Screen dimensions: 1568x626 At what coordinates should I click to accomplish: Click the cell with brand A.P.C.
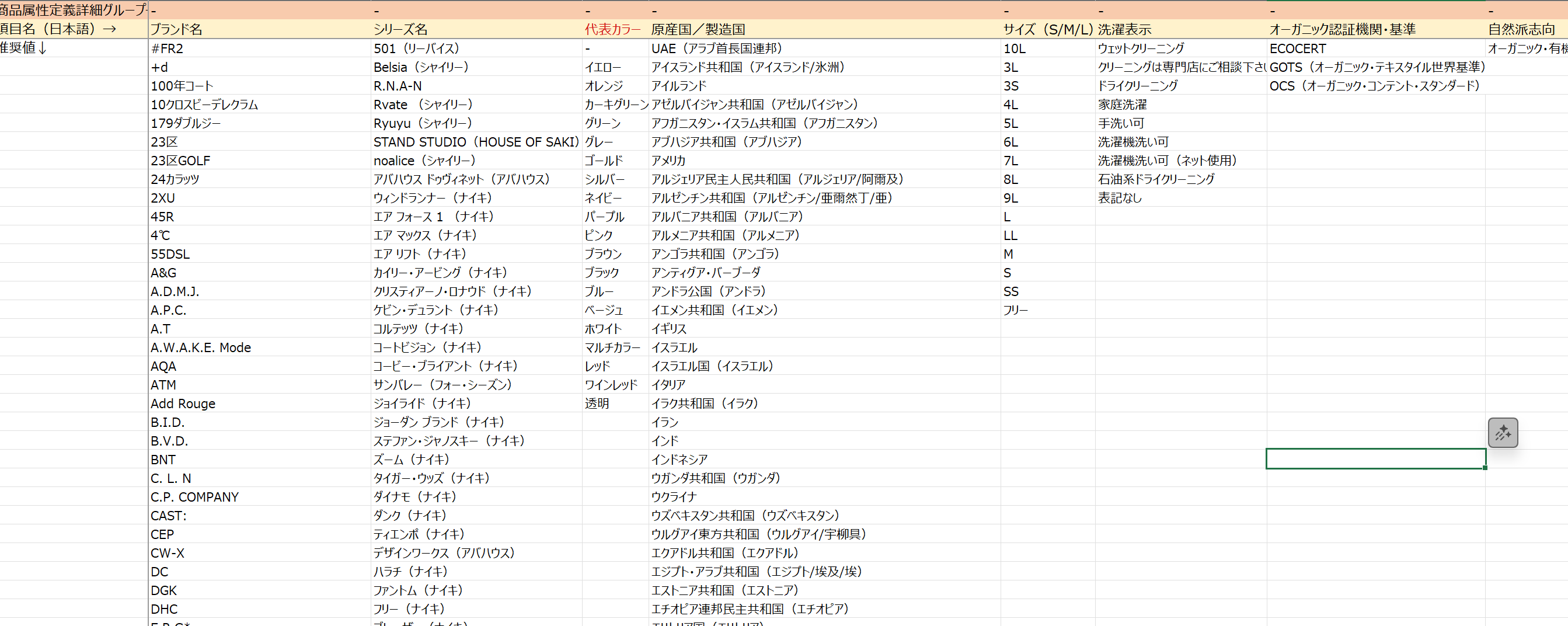(260, 310)
